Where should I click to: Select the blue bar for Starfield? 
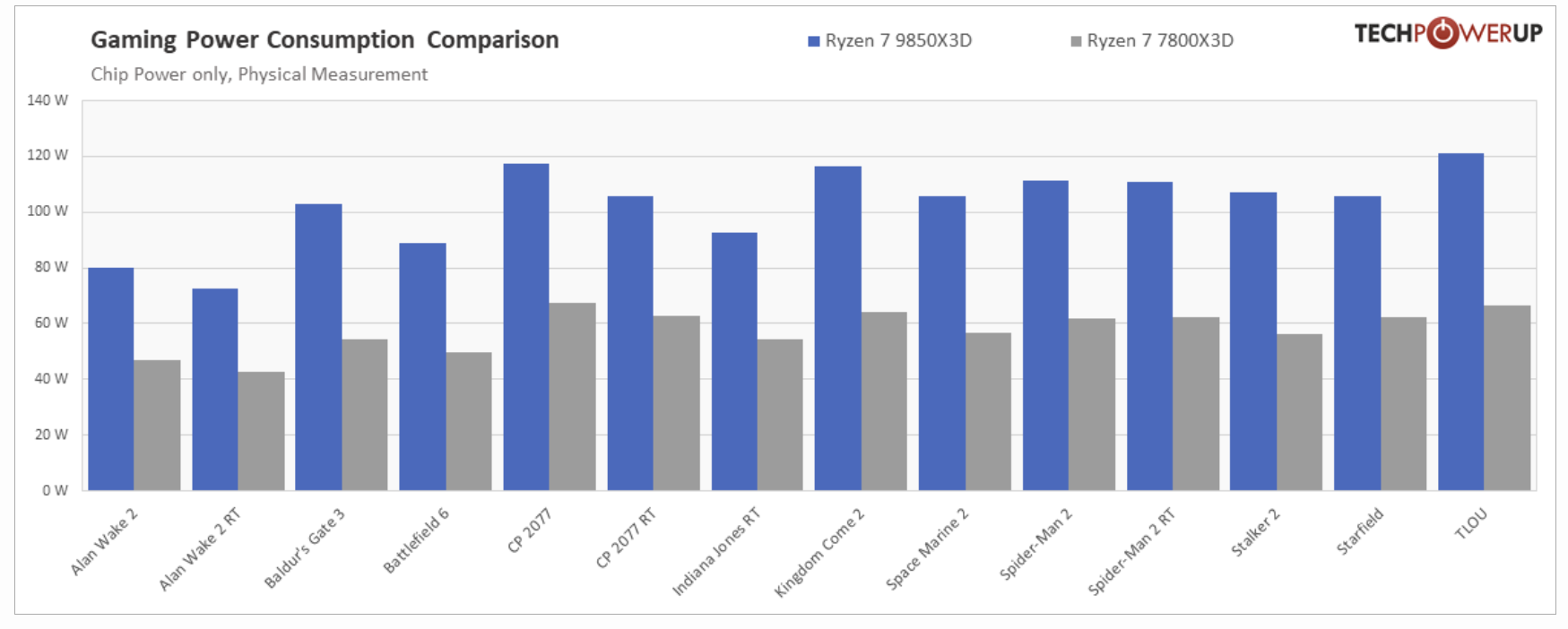pos(1357,343)
